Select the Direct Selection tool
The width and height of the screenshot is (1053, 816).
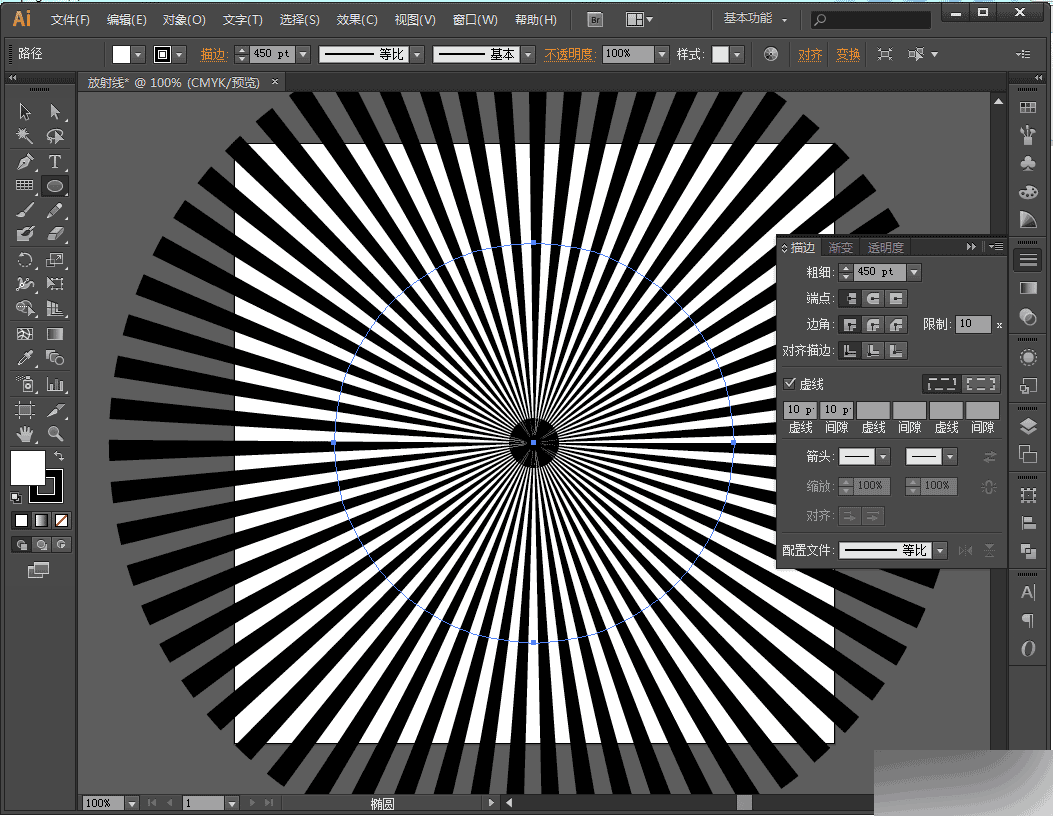pos(55,111)
